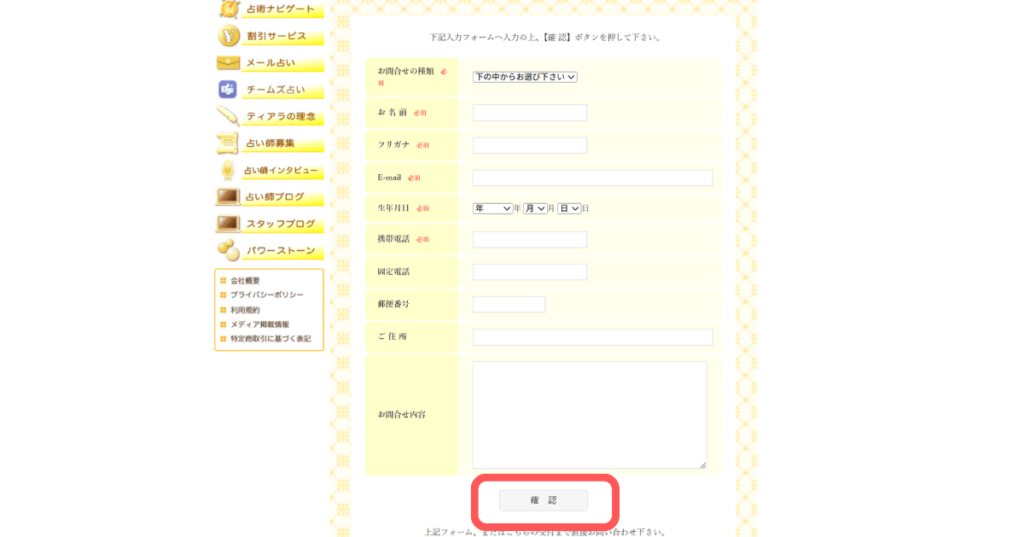Open the 特定商取引に基づく表記 link
This screenshot has height=537, width=1024.
270,338
